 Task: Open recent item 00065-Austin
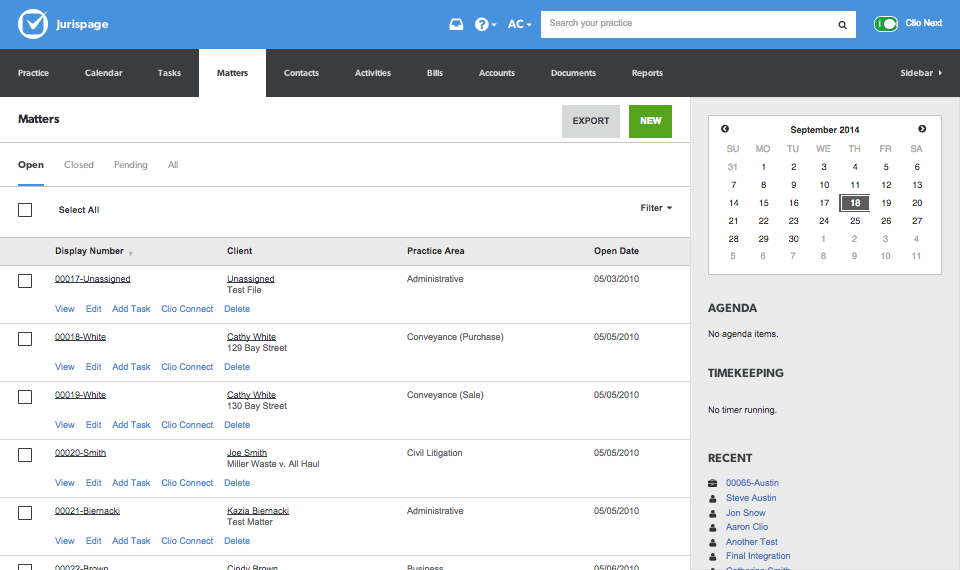click(x=752, y=483)
